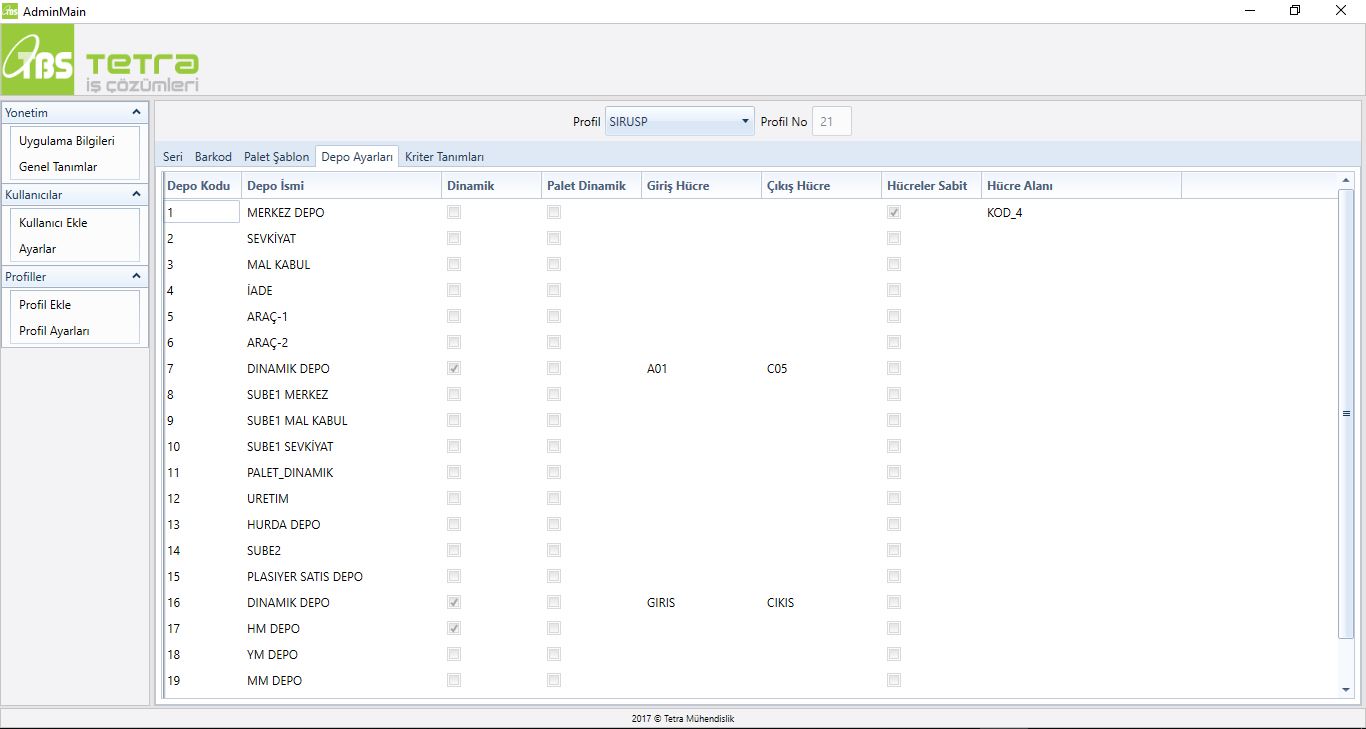This screenshot has height=729, width=1366.
Task: Click the table scrollbar down arrow
Action: tap(1345, 689)
